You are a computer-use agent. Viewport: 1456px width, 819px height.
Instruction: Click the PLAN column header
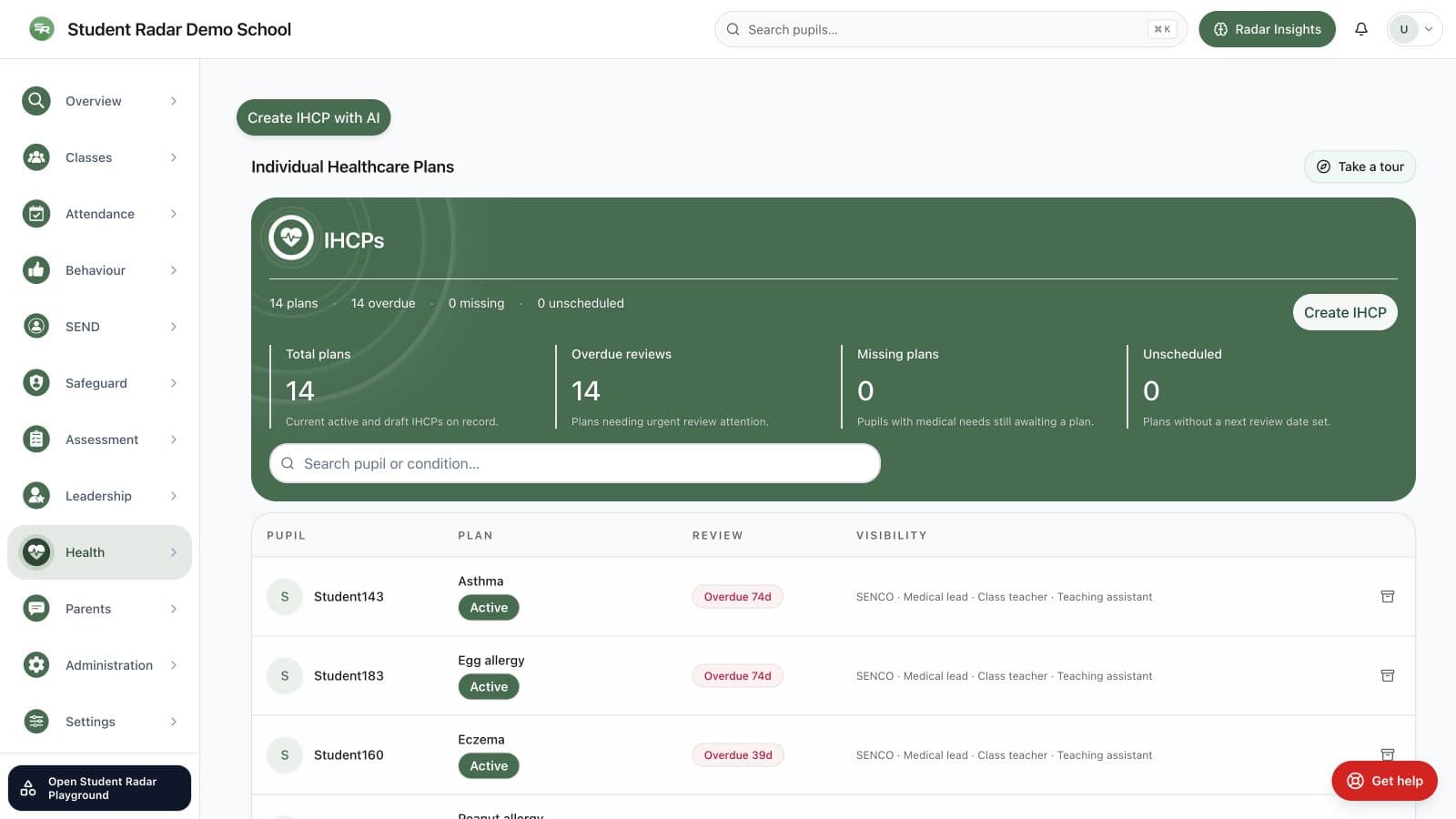(475, 535)
